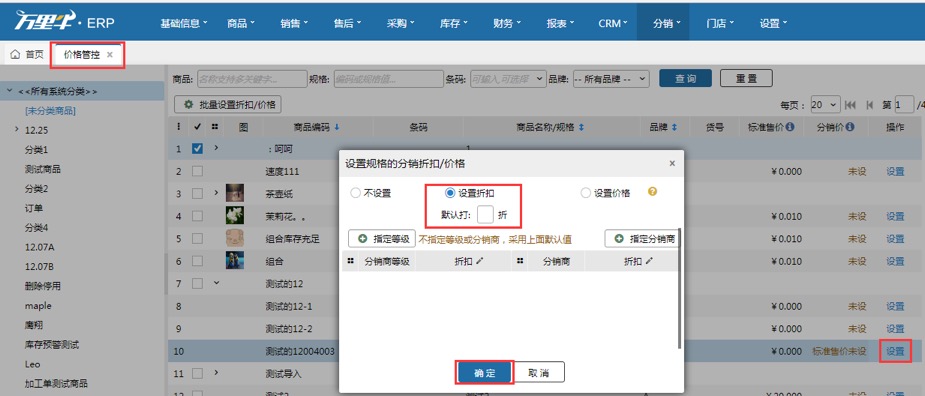Open the 商品 menu
The height and width of the screenshot is (396, 925).
pyautogui.click(x=240, y=24)
